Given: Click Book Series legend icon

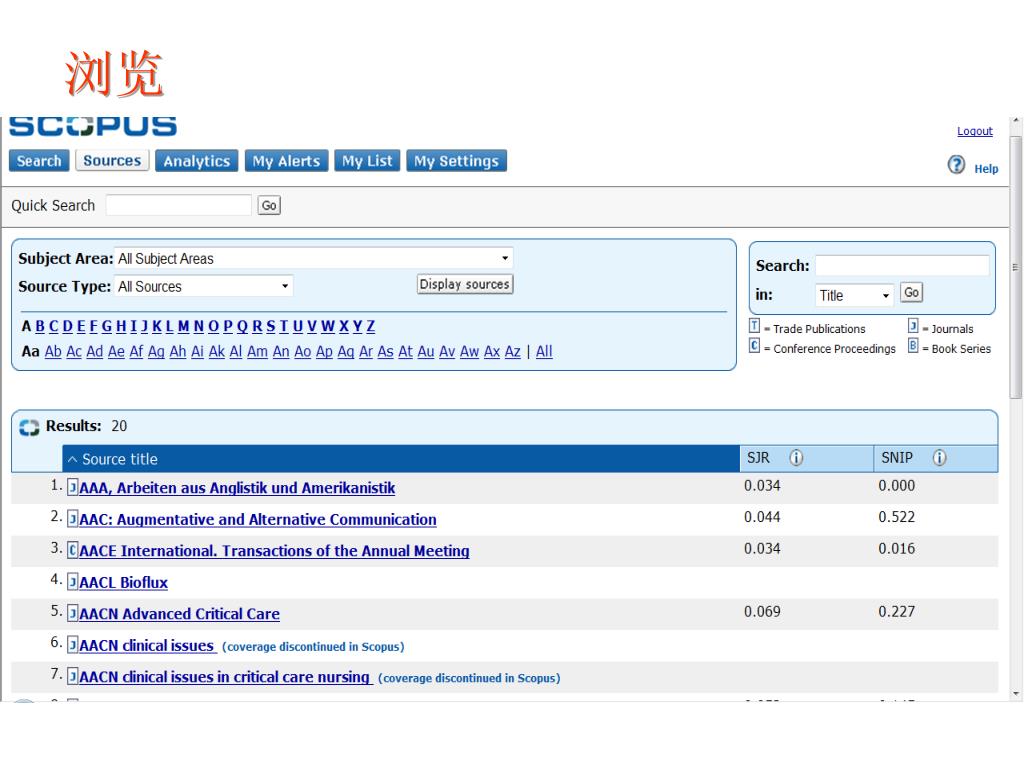Looking at the screenshot, I should coord(913,345).
